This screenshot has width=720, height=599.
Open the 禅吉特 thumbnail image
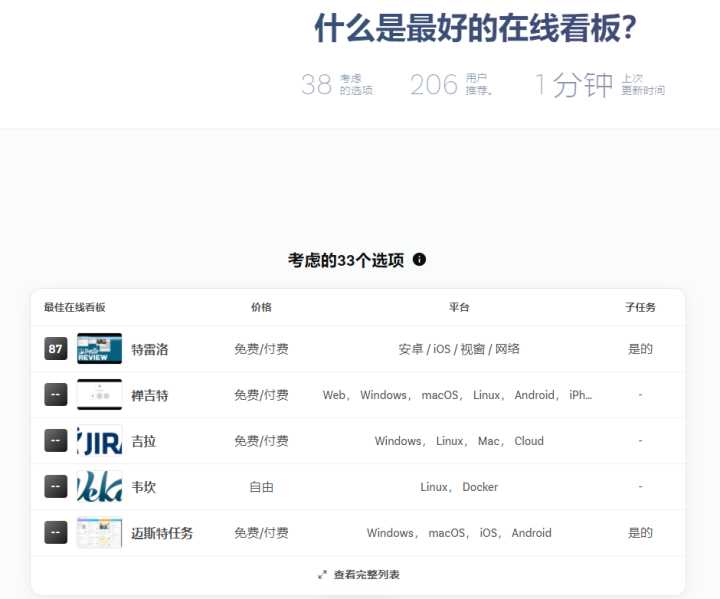click(x=100, y=395)
